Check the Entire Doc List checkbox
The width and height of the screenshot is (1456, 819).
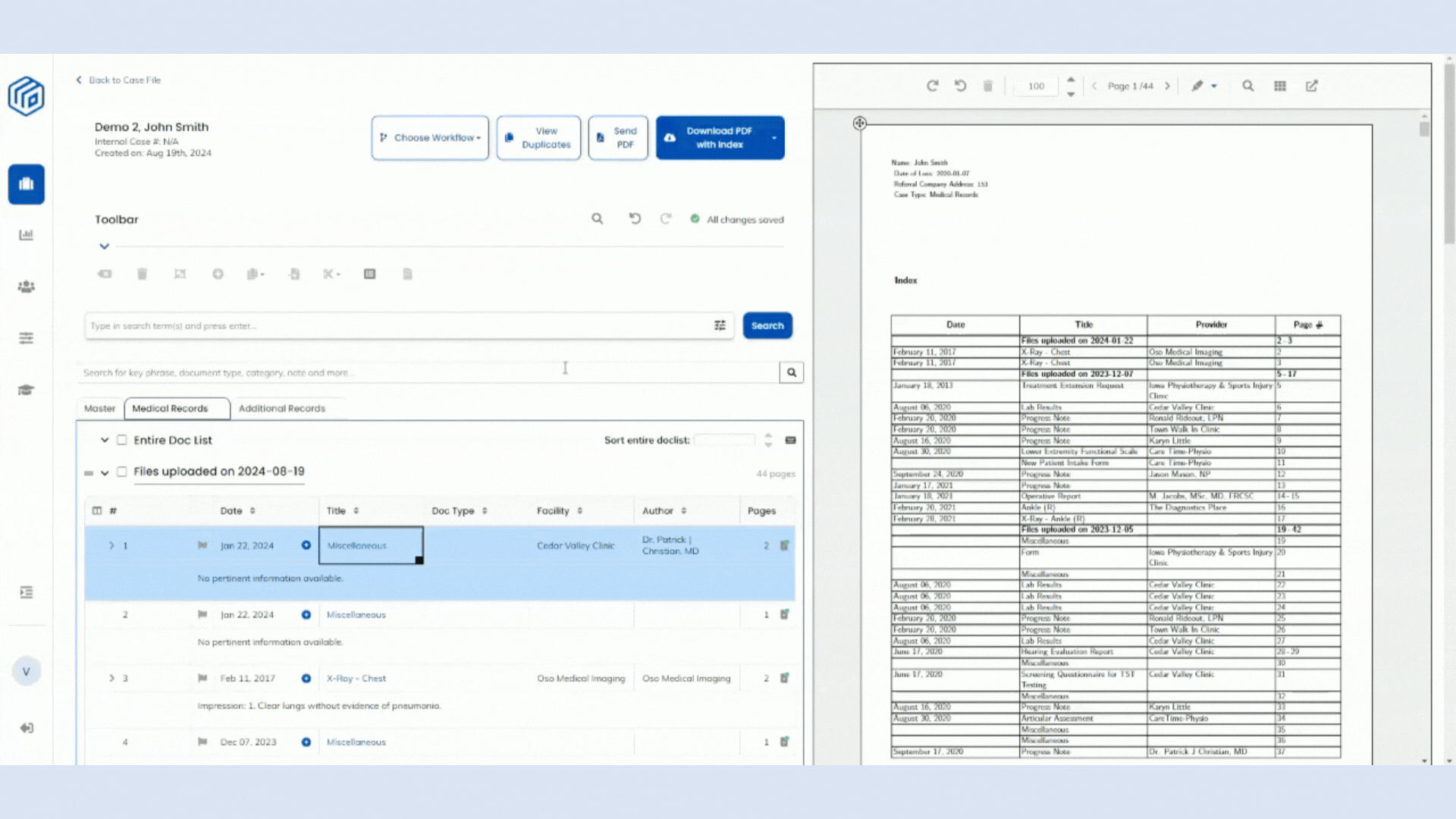point(121,440)
